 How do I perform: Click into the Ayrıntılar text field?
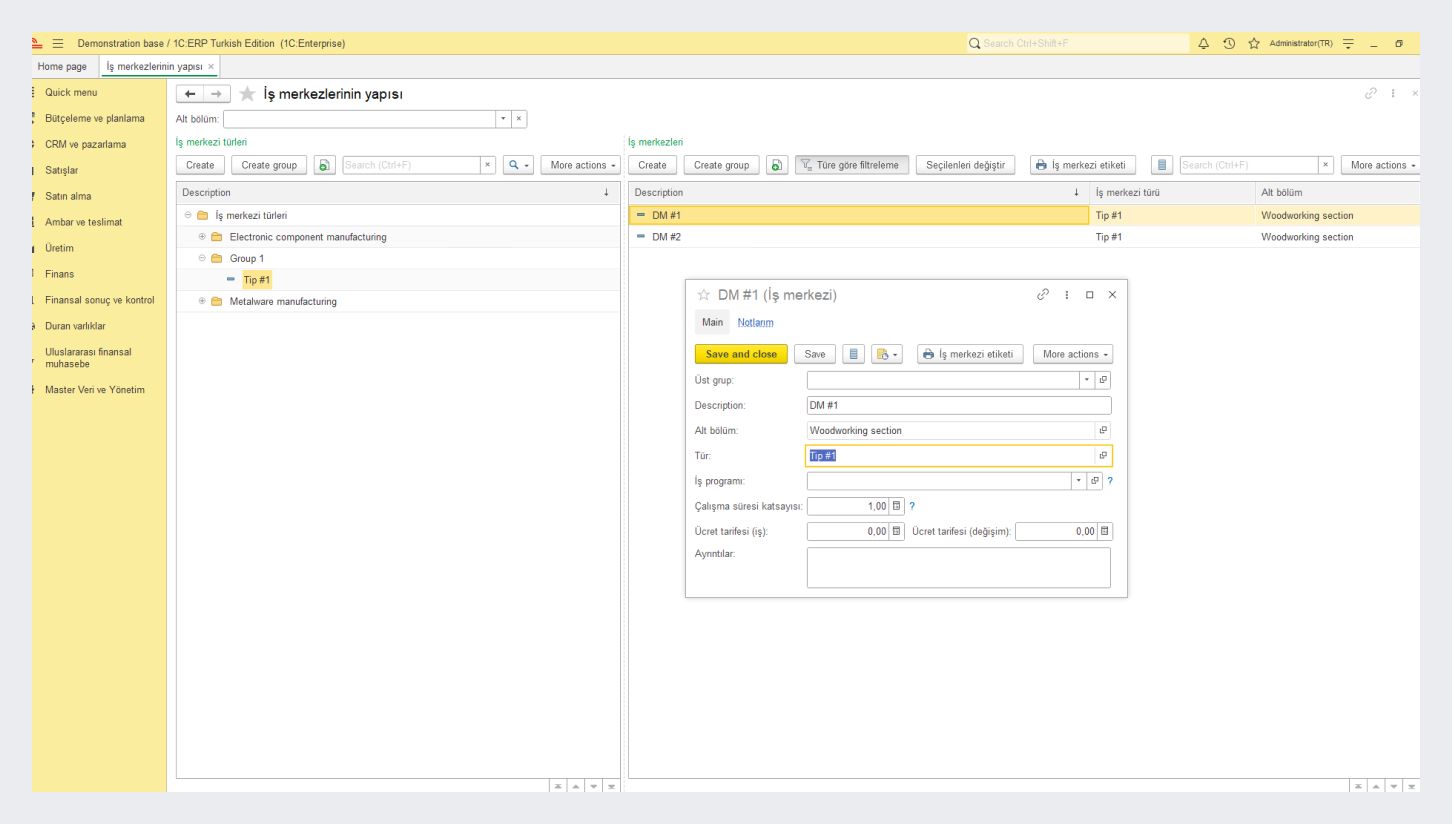[x=958, y=567]
